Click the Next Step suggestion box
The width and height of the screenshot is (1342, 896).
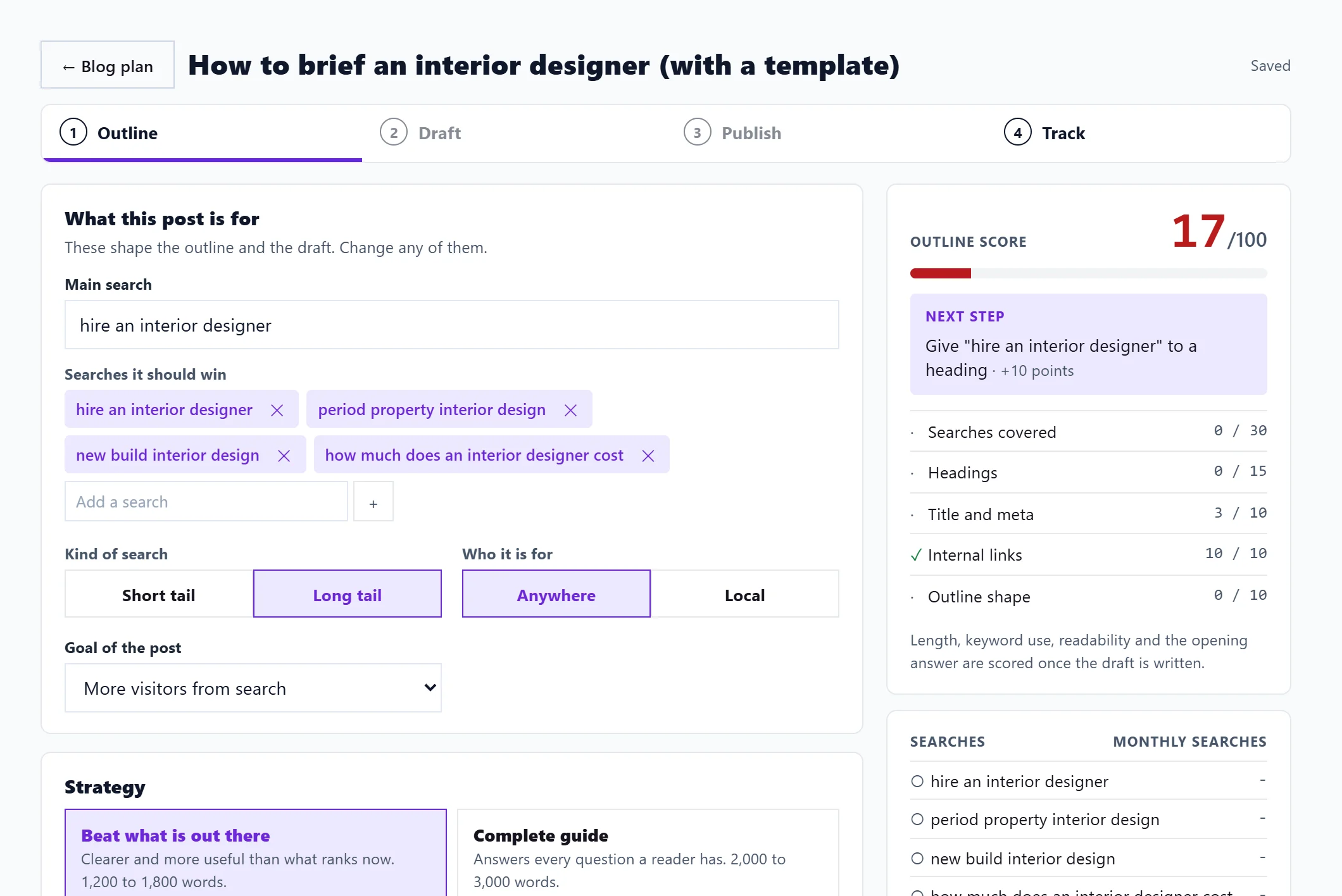(x=1089, y=344)
